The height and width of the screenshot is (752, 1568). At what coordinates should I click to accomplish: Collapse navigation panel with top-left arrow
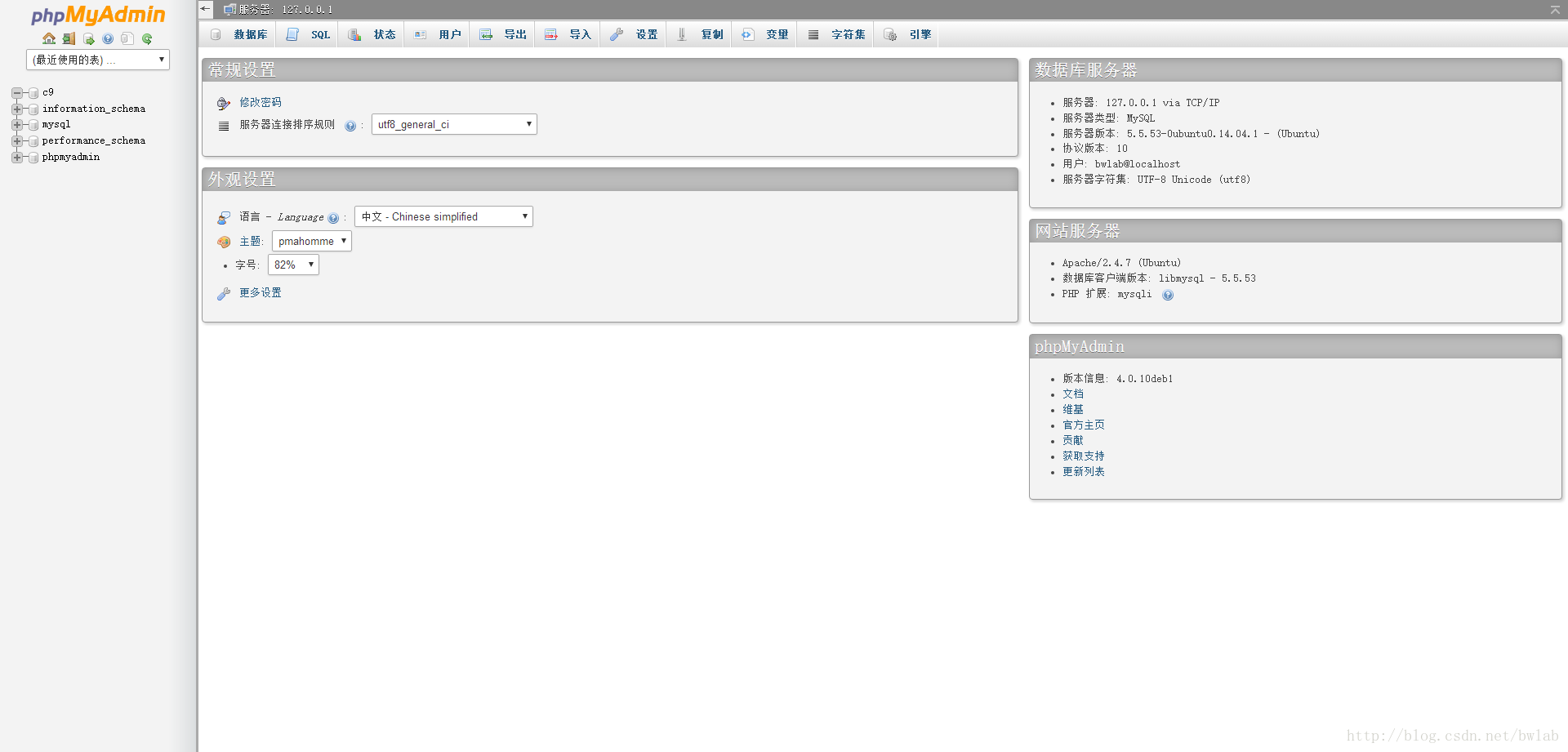[205, 9]
